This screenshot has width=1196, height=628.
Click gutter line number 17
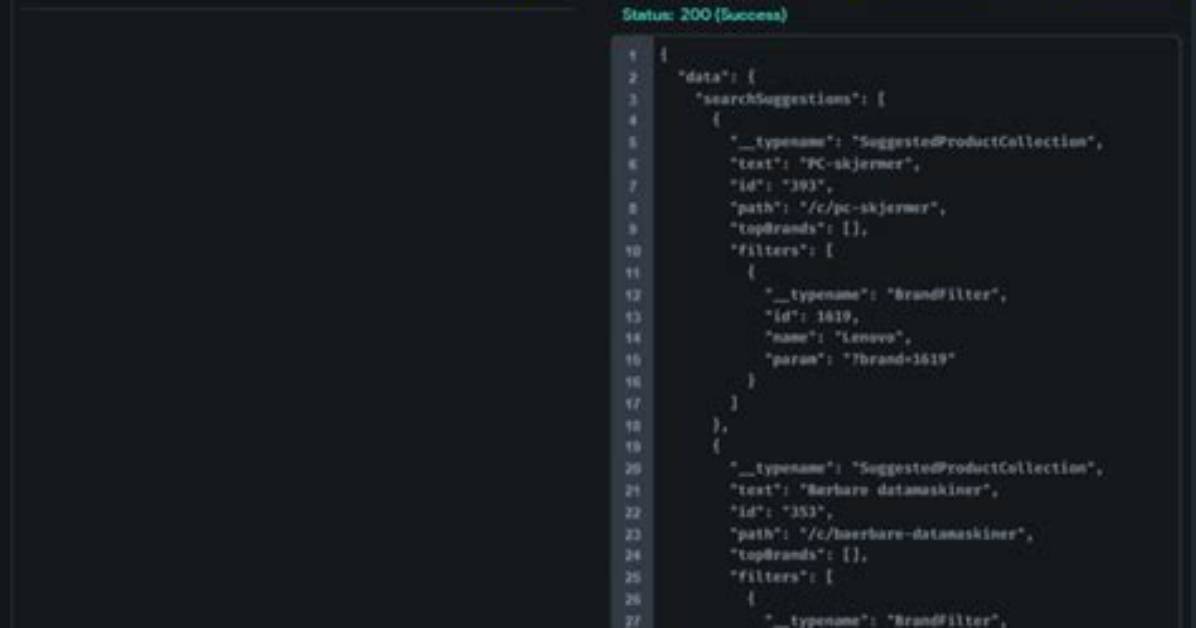[x=632, y=404]
